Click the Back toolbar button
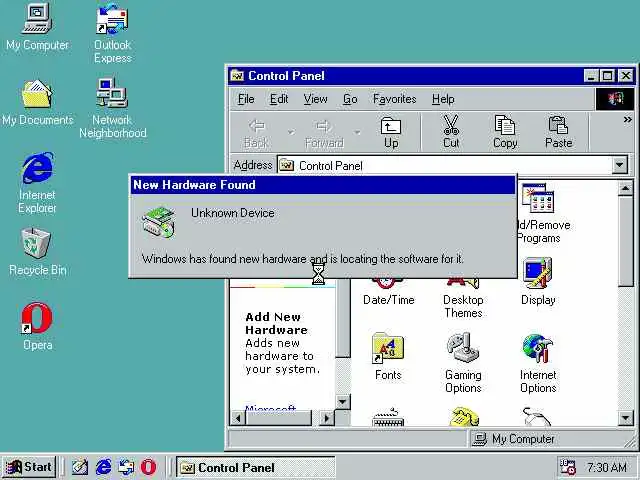This screenshot has height=480, width=640. click(256, 133)
